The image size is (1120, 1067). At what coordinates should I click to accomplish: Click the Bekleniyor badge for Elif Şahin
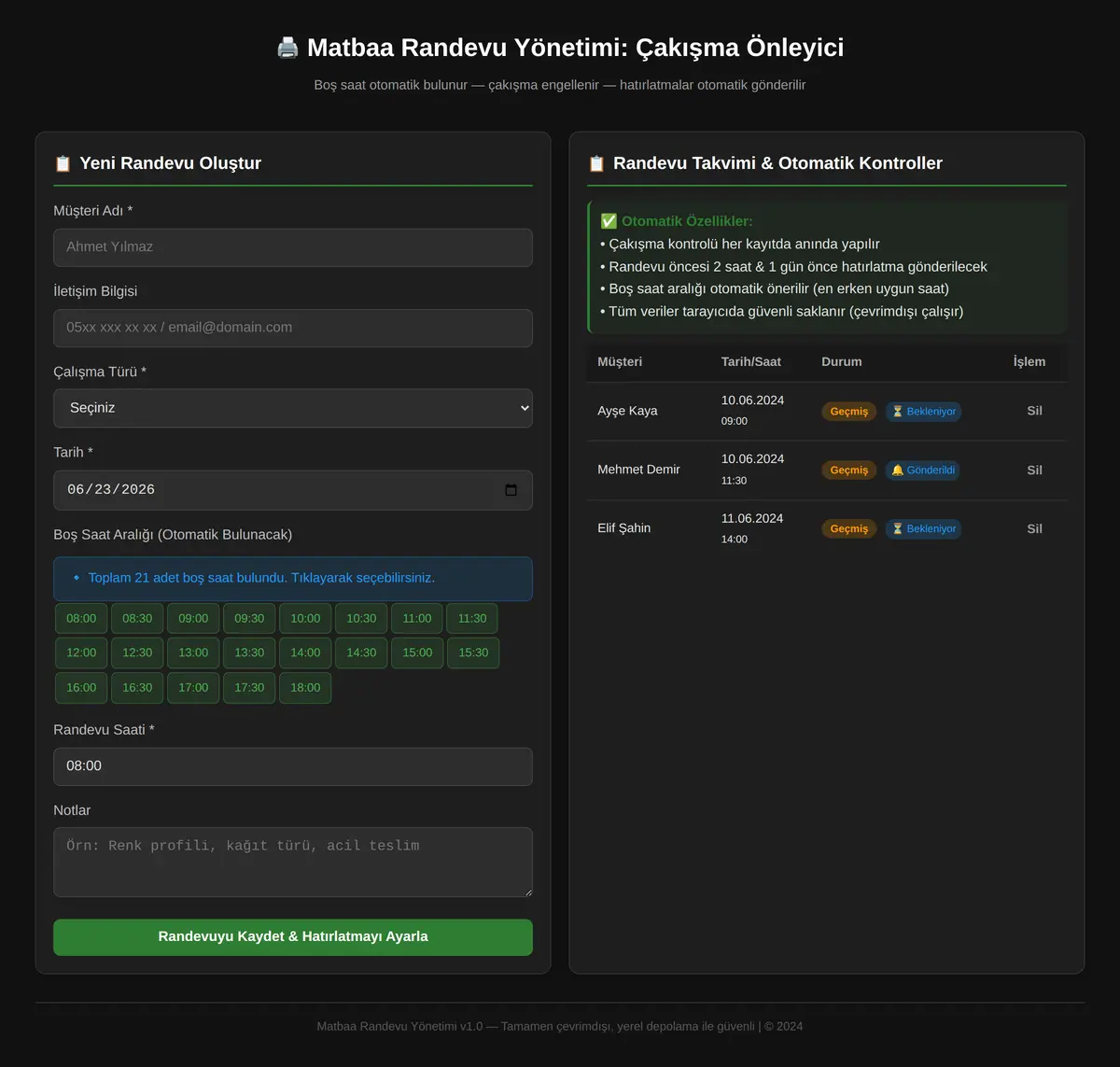923,529
